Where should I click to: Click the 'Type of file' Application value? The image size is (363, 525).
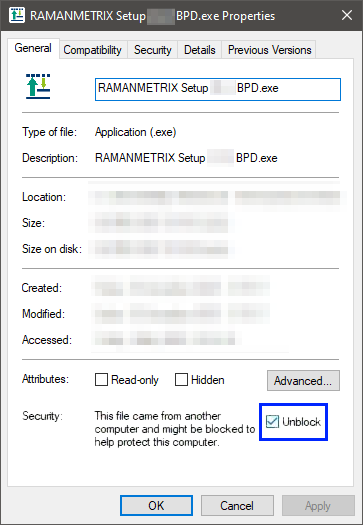pyautogui.click(x=136, y=132)
